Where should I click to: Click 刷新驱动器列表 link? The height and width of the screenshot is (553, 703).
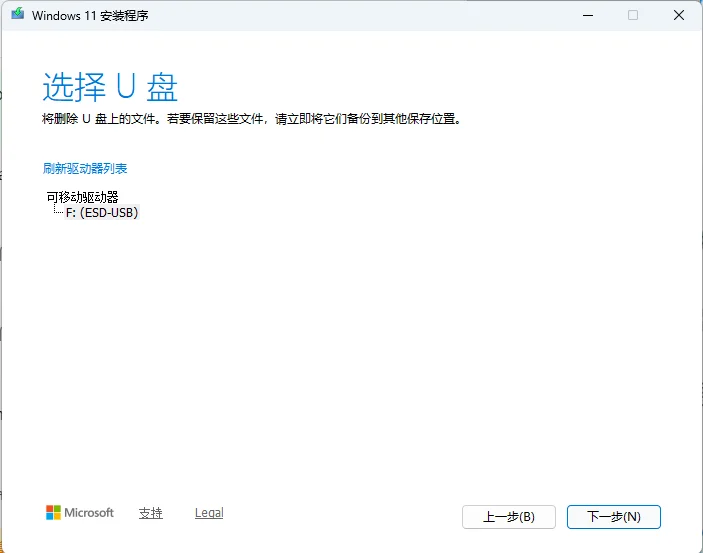[85, 168]
